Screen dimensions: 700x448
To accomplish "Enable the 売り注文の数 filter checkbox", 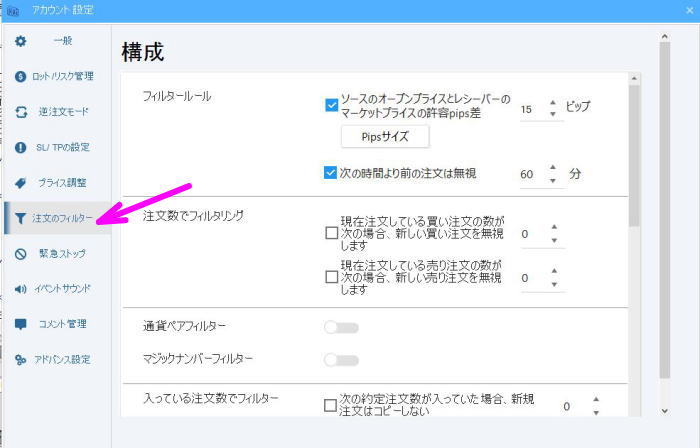I will coord(331,277).
